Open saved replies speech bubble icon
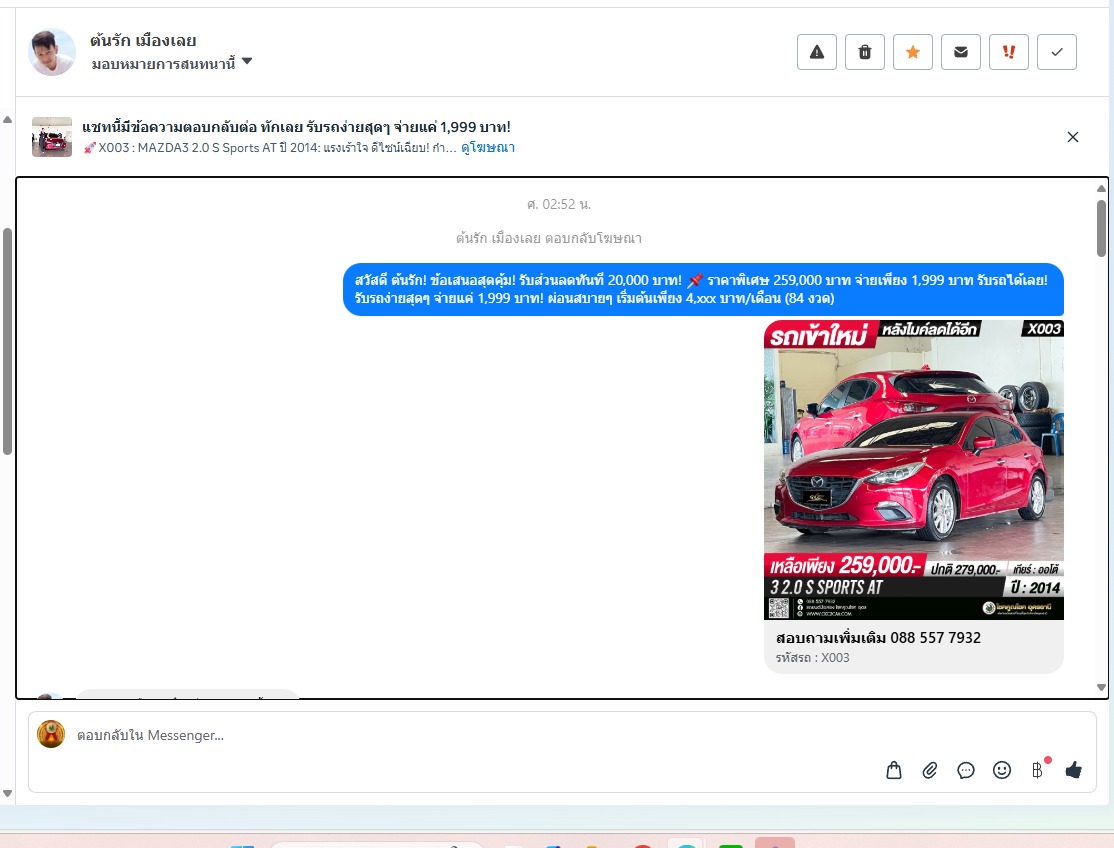This screenshot has height=848, width=1114. pyautogui.click(x=966, y=770)
